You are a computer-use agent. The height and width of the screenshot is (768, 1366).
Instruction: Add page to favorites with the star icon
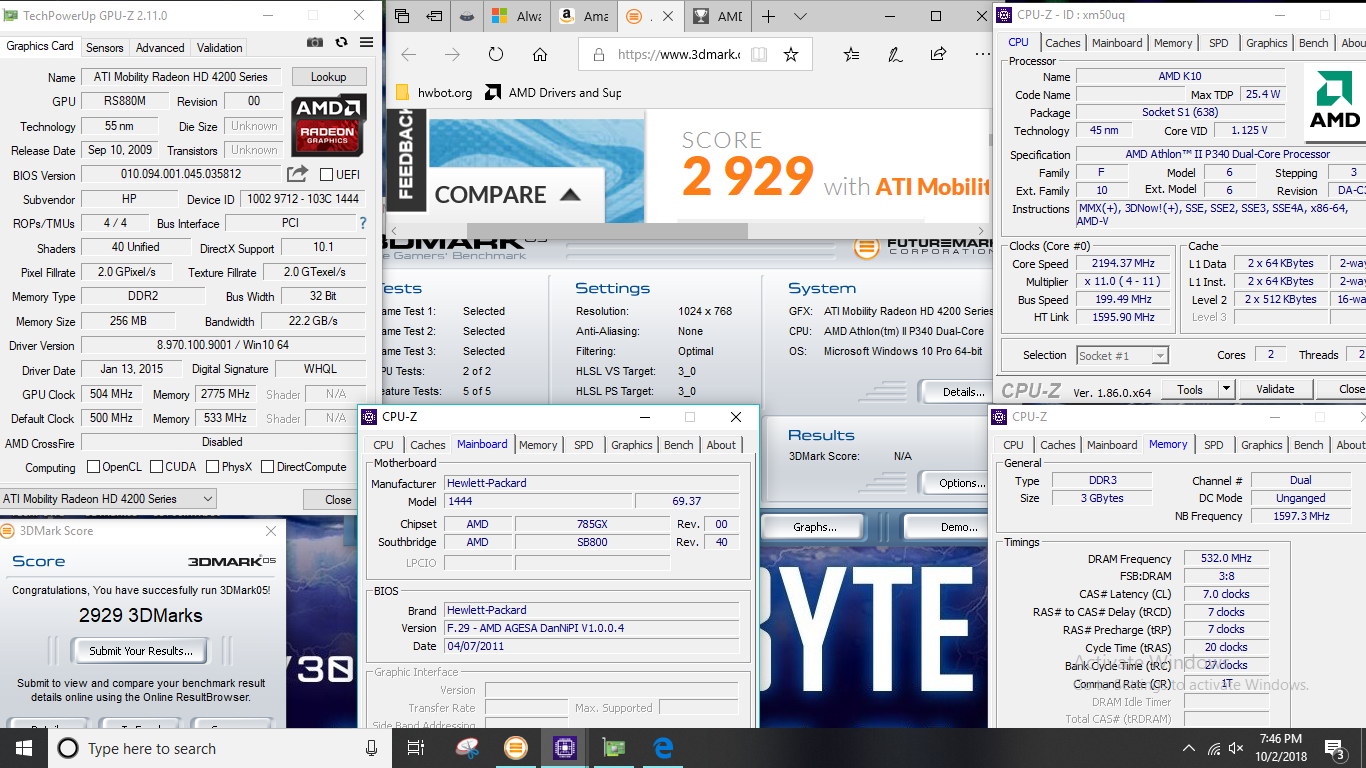(x=791, y=55)
